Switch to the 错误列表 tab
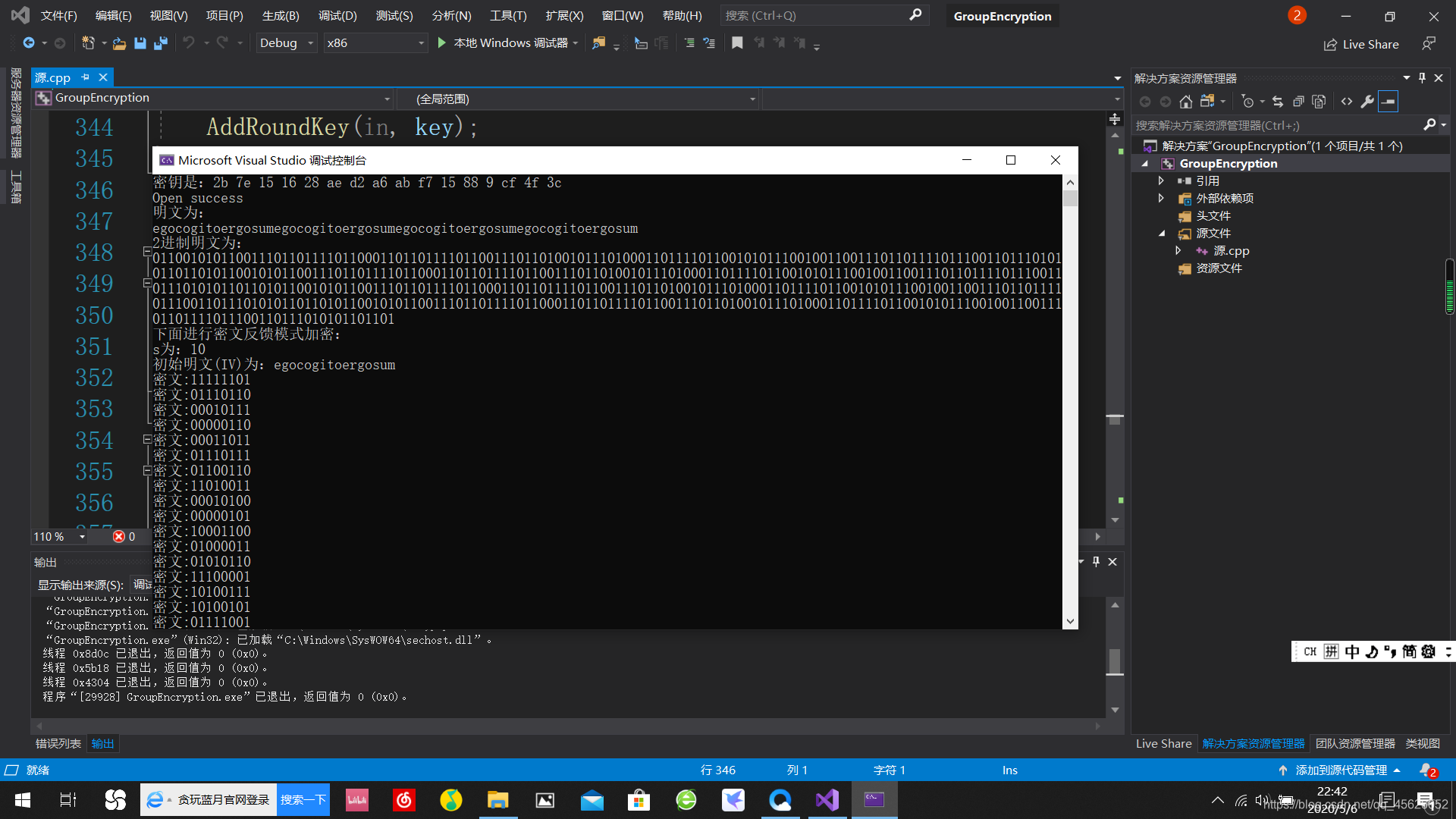The width and height of the screenshot is (1456, 819). pos(58,744)
